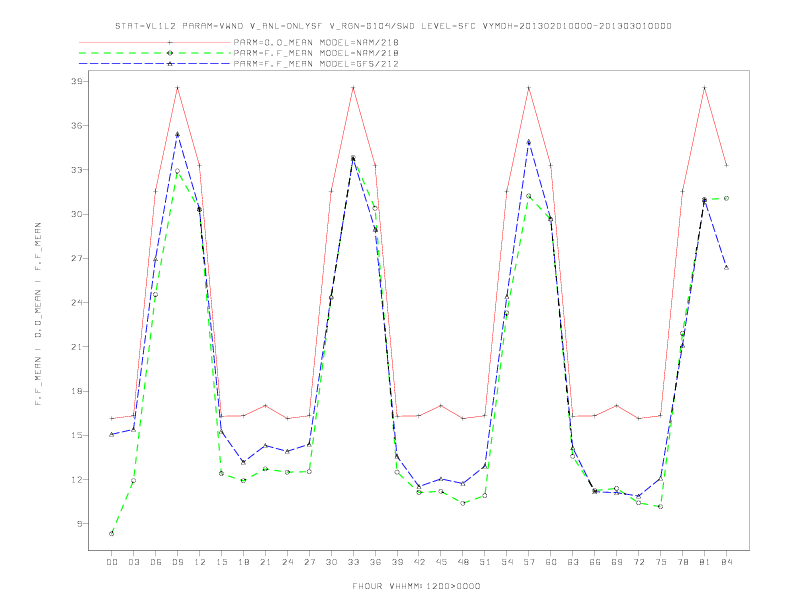Click x-axis forecast hour label 48

pos(463,562)
